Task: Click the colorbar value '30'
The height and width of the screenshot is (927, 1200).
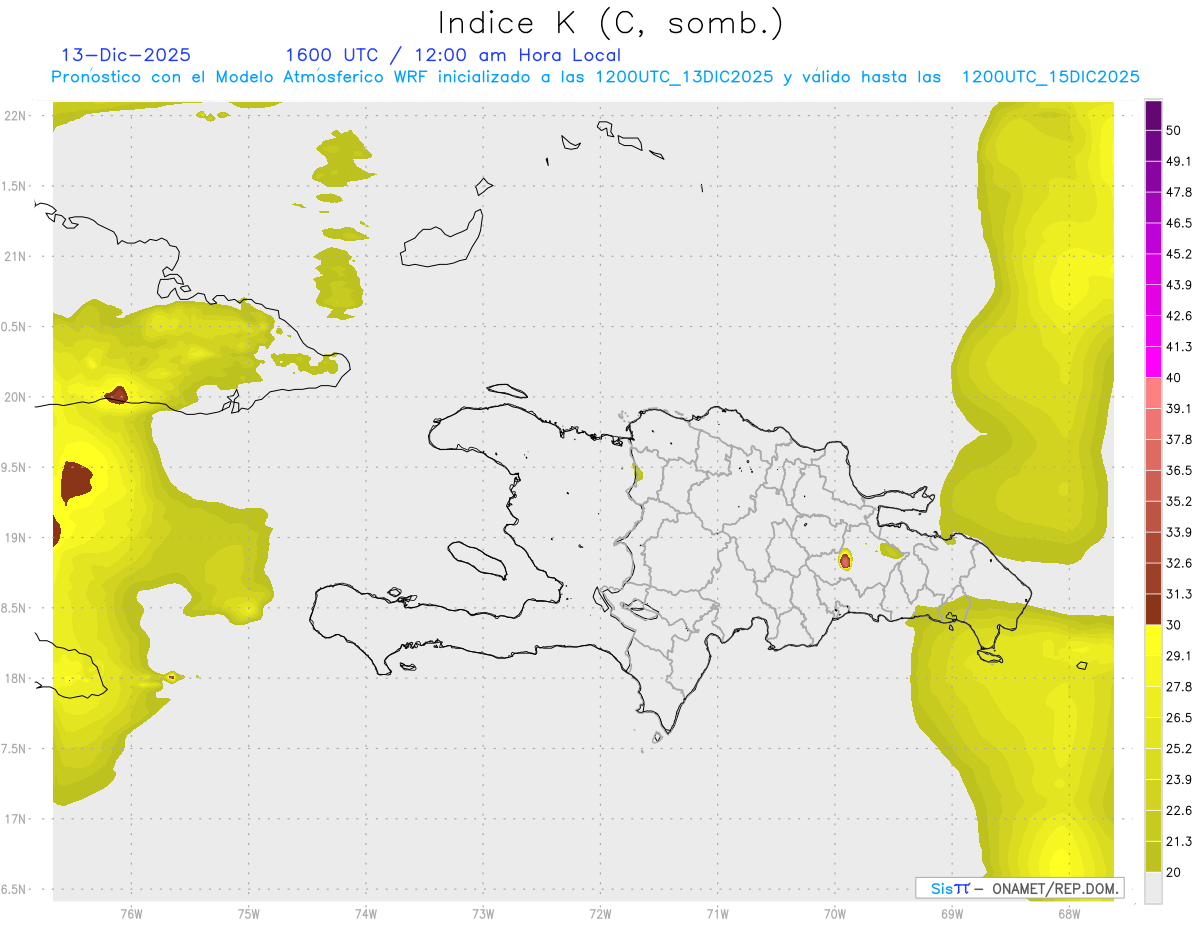Action: pos(1174,625)
